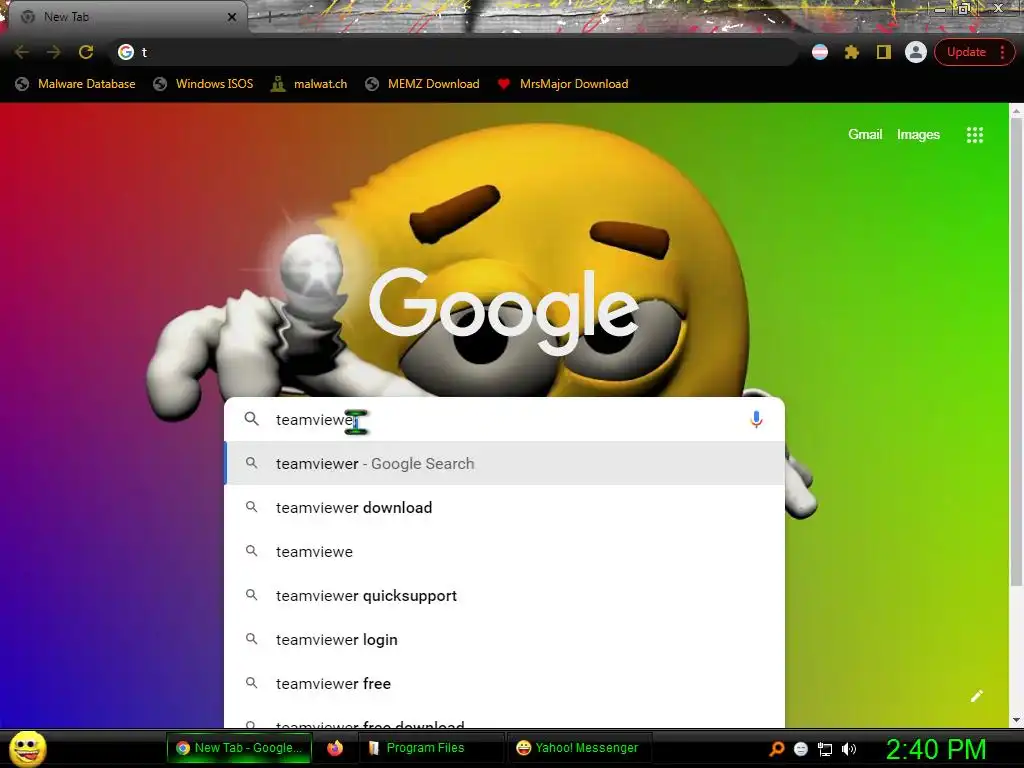1024x768 pixels.
Task: Reload the page with the refresh icon
Action: tap(86, 52)
